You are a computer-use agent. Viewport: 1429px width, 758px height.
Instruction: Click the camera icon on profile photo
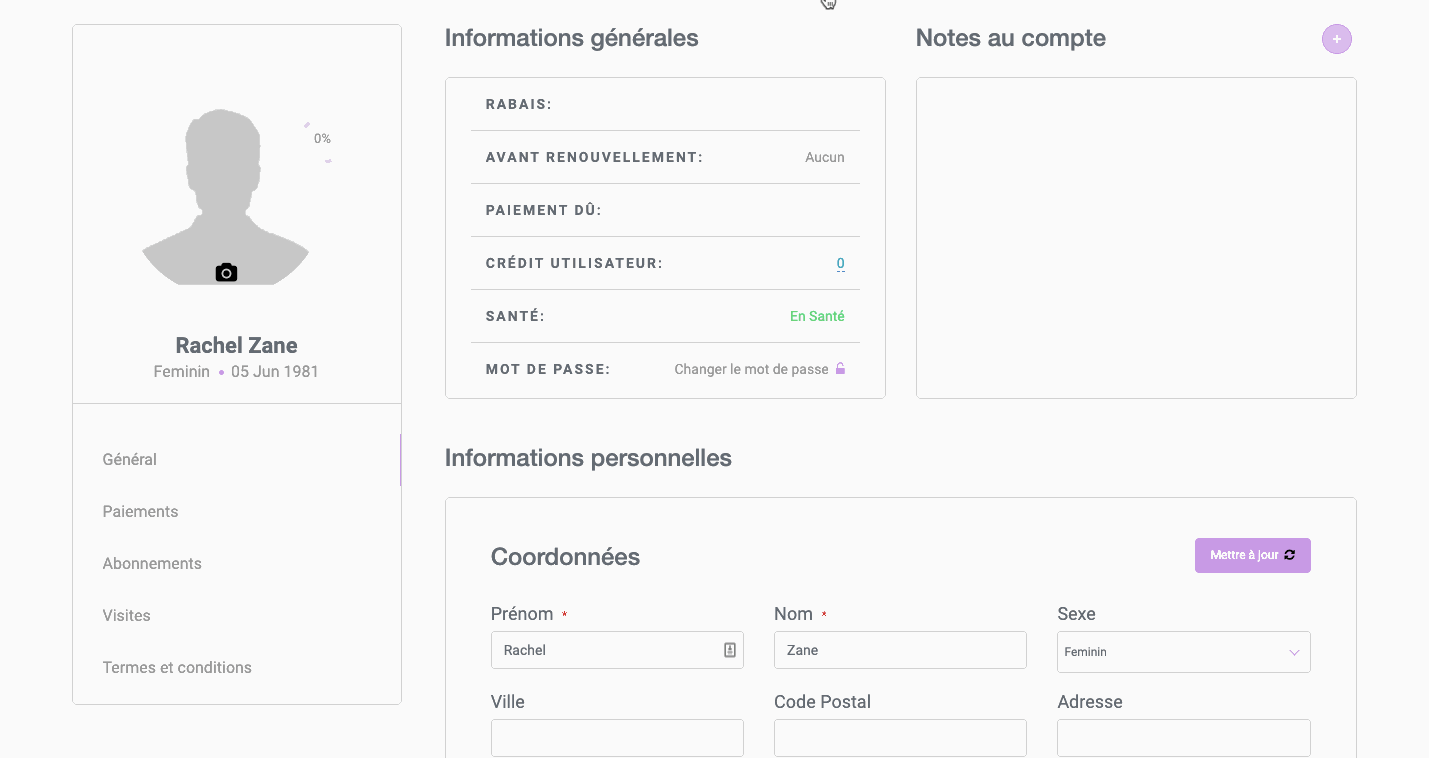tap(226, 273)
